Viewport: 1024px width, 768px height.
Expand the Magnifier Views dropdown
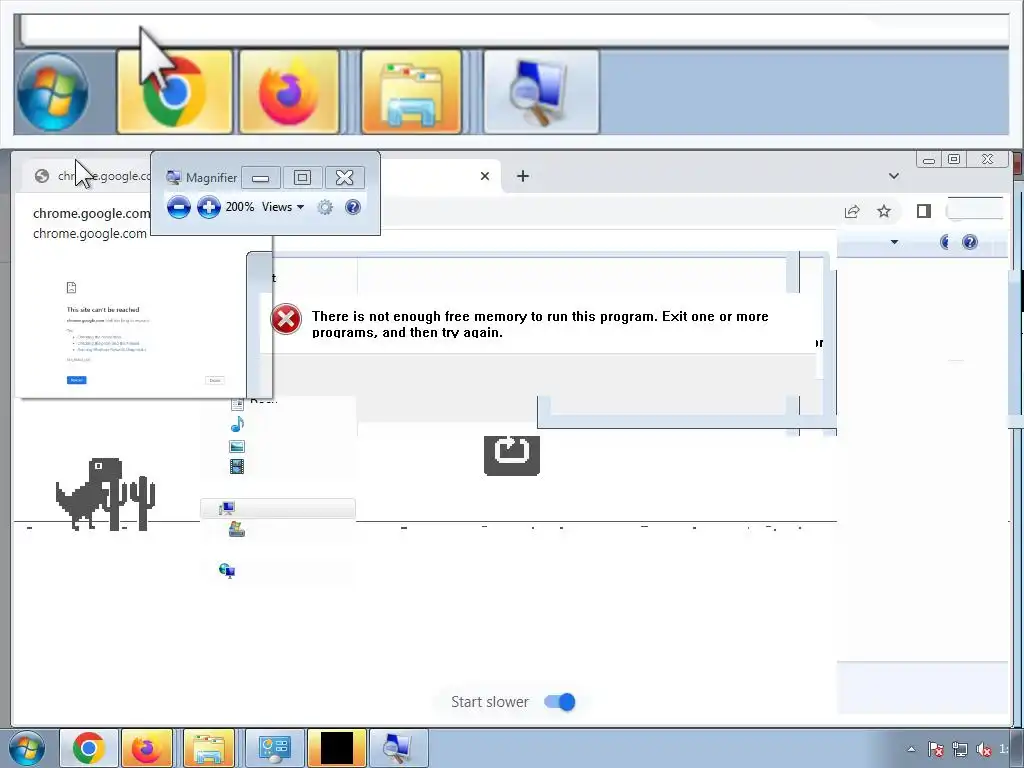(283, 207)
